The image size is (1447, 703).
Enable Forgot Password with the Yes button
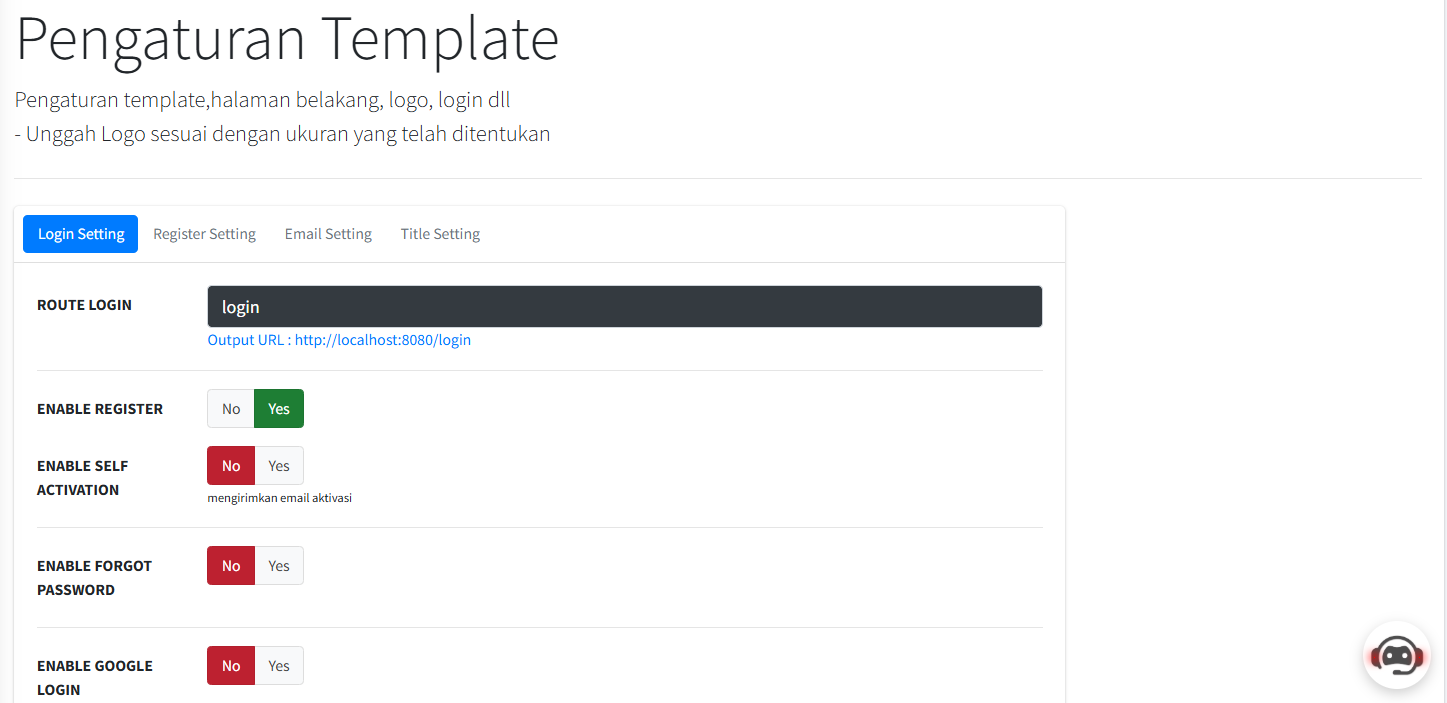[x=279, y=566]
